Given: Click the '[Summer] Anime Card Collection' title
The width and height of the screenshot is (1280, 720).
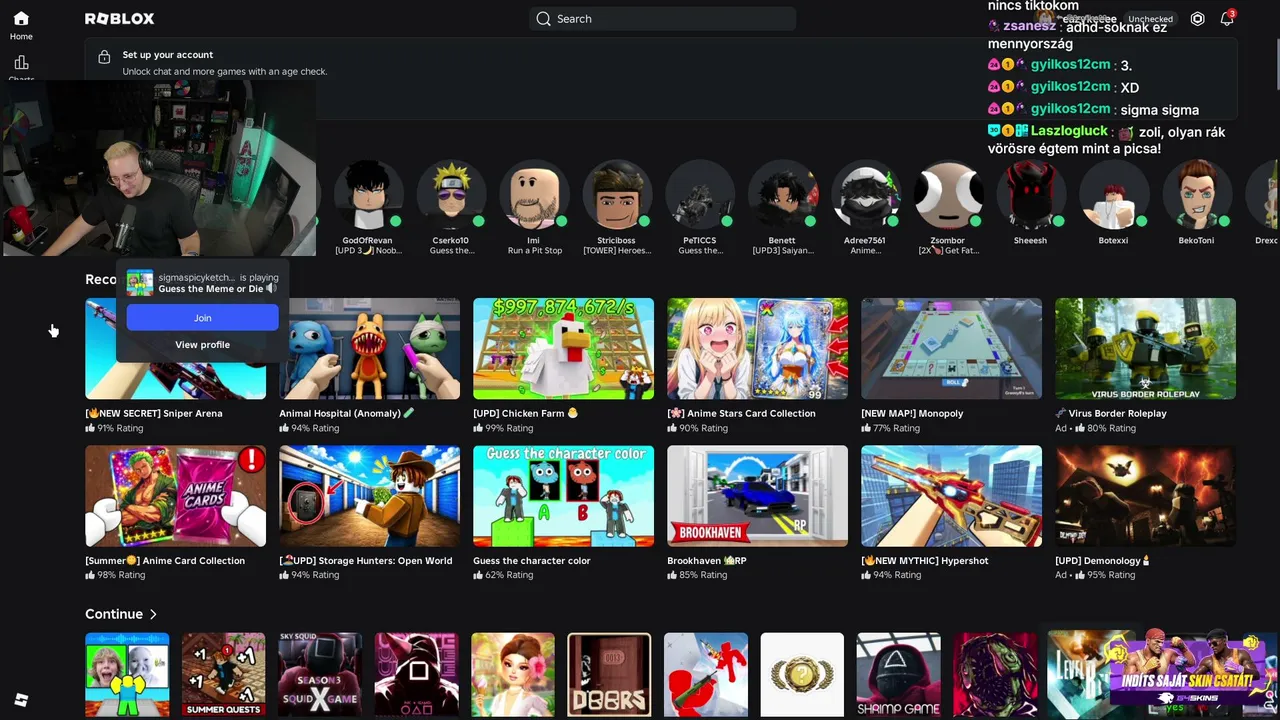Looking at the screenshot, I should tap(165, 561).
